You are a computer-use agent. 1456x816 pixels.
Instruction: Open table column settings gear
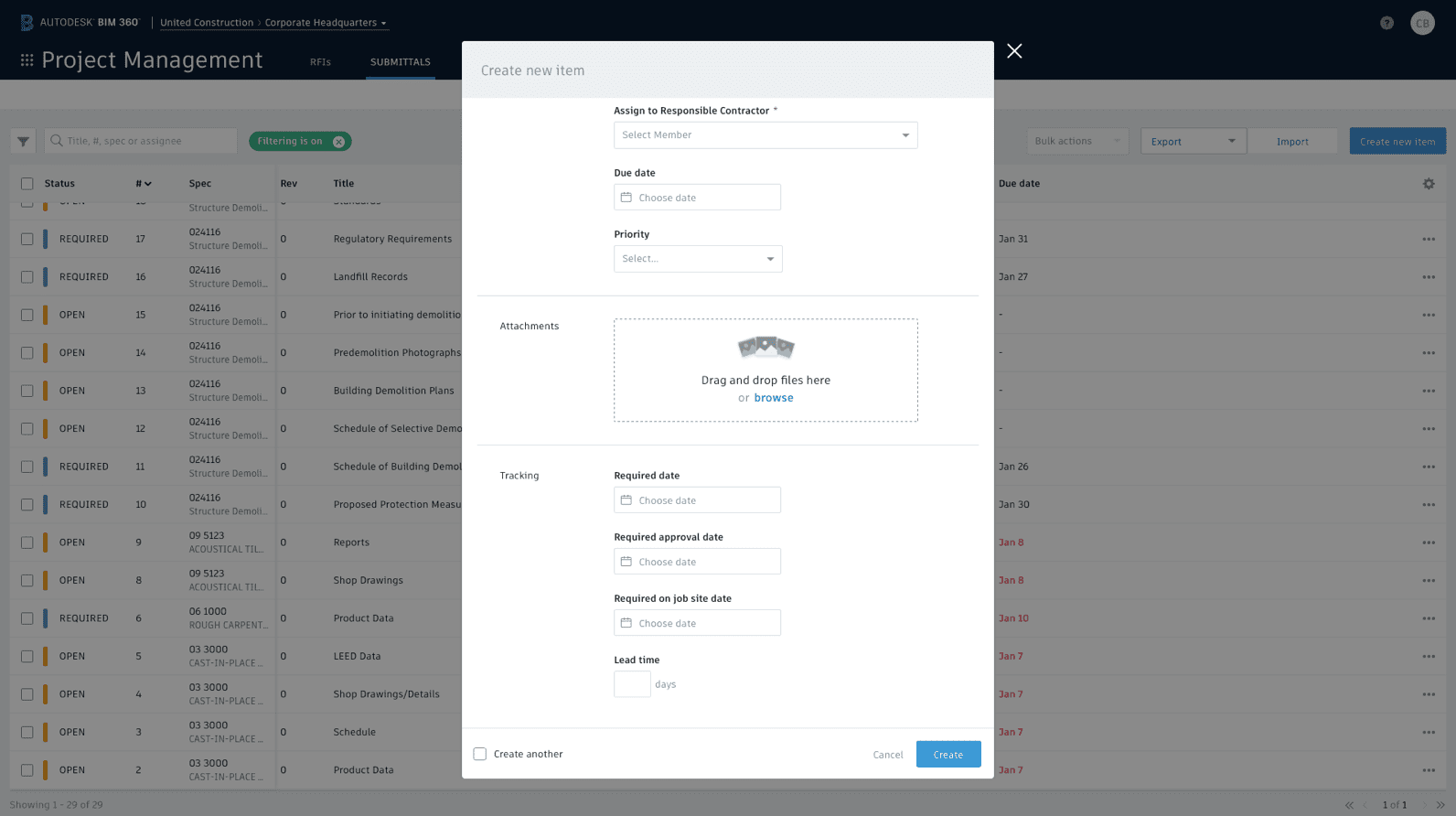pos(1429,184)
